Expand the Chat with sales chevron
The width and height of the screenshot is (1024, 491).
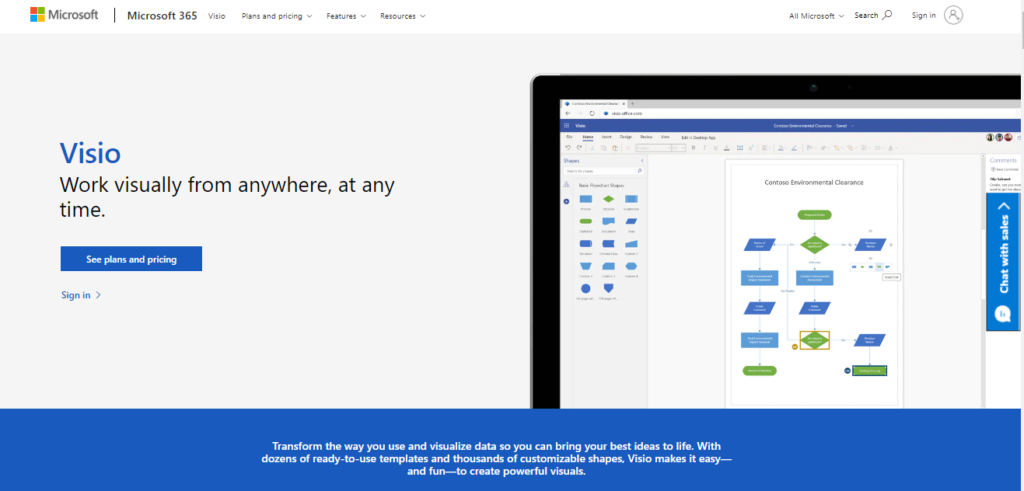pos(1003,207)
